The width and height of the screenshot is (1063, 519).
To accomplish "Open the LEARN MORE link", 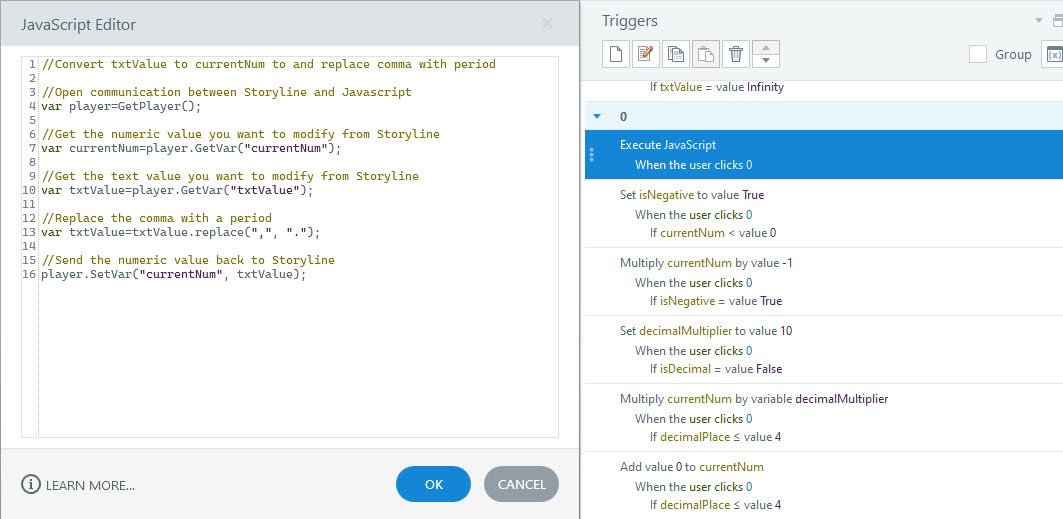I will [x=90, y=485].
